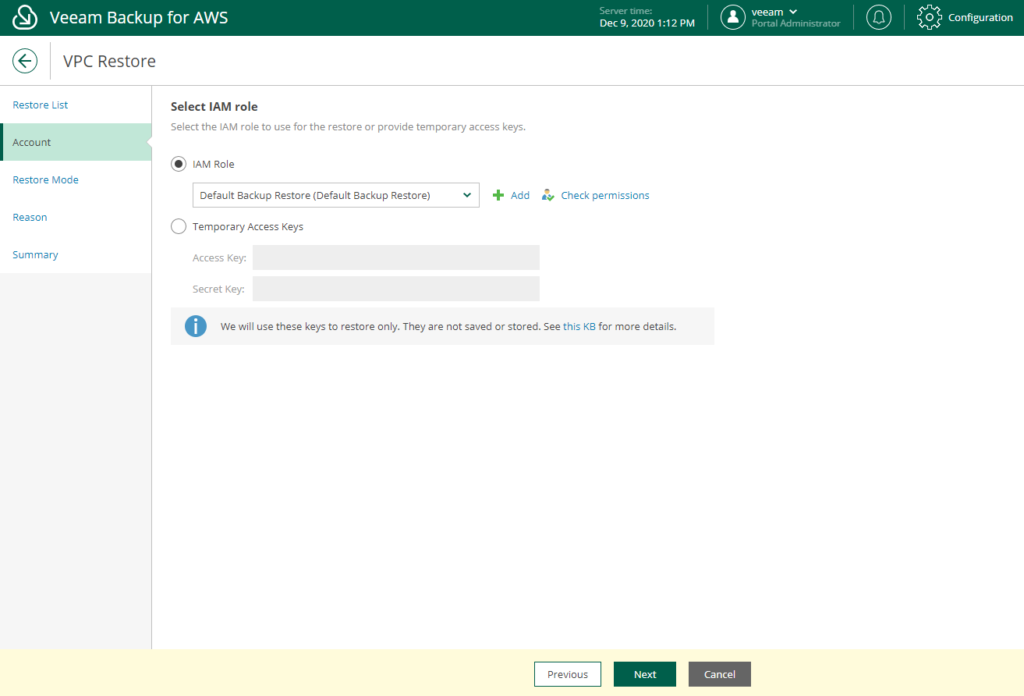The height and width of the screenshot is (696, 1024).
Task: Select the Temporary Access Keys option
Action: pos(178,227)
